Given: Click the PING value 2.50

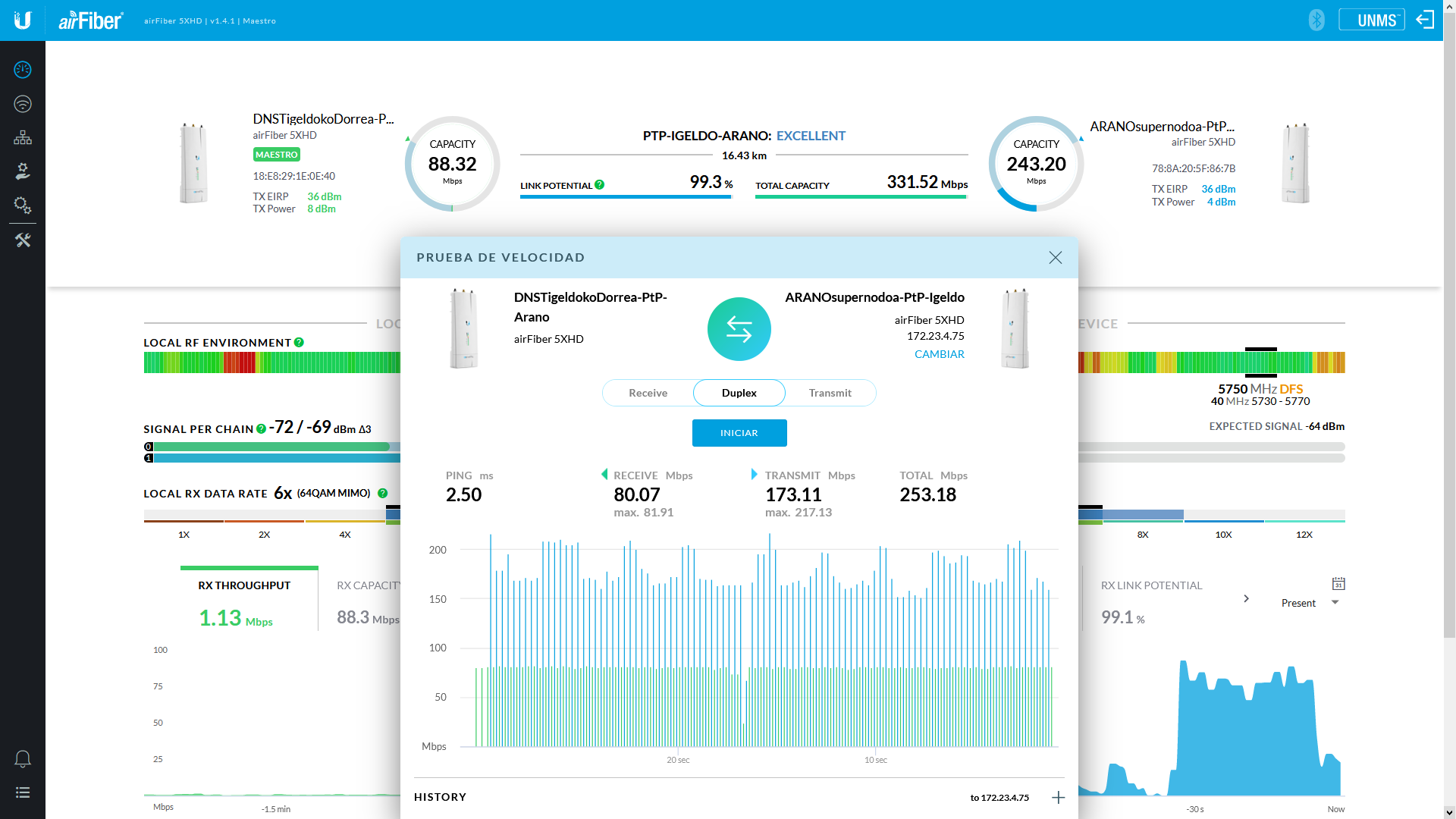Looking at the screenshot, I should (x=464, y=495).
